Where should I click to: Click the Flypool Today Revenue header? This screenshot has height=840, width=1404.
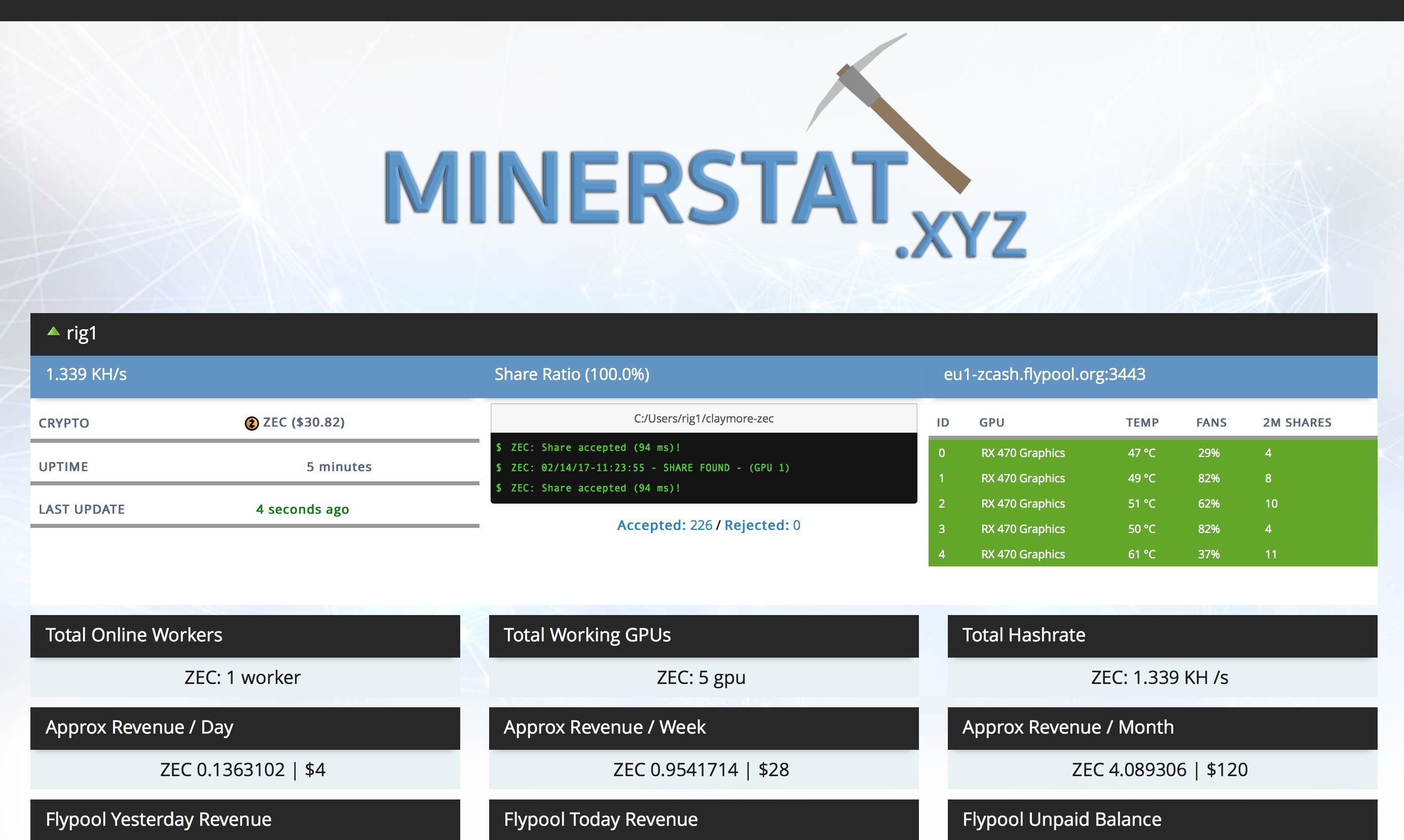pyautogui.click(x=704, y=820)
